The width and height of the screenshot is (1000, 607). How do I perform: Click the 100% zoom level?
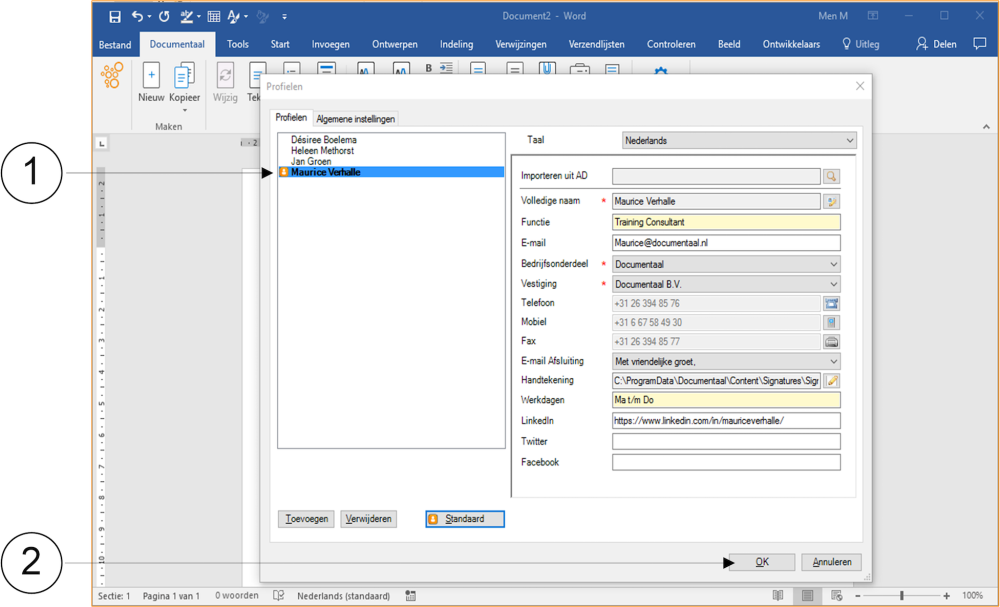coord(972,596)
